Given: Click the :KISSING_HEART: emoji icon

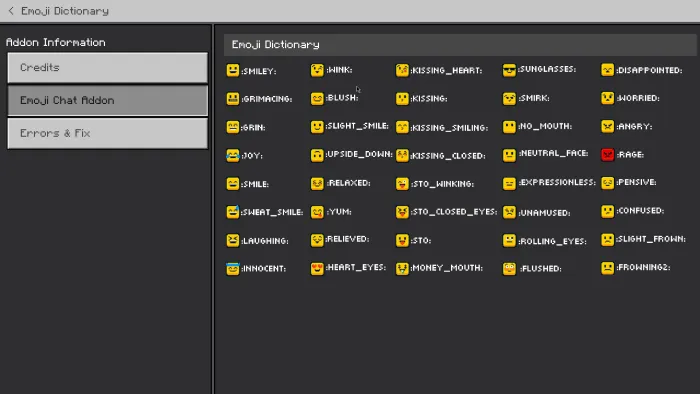Looking at the screenshot, I should coord(402,70).
